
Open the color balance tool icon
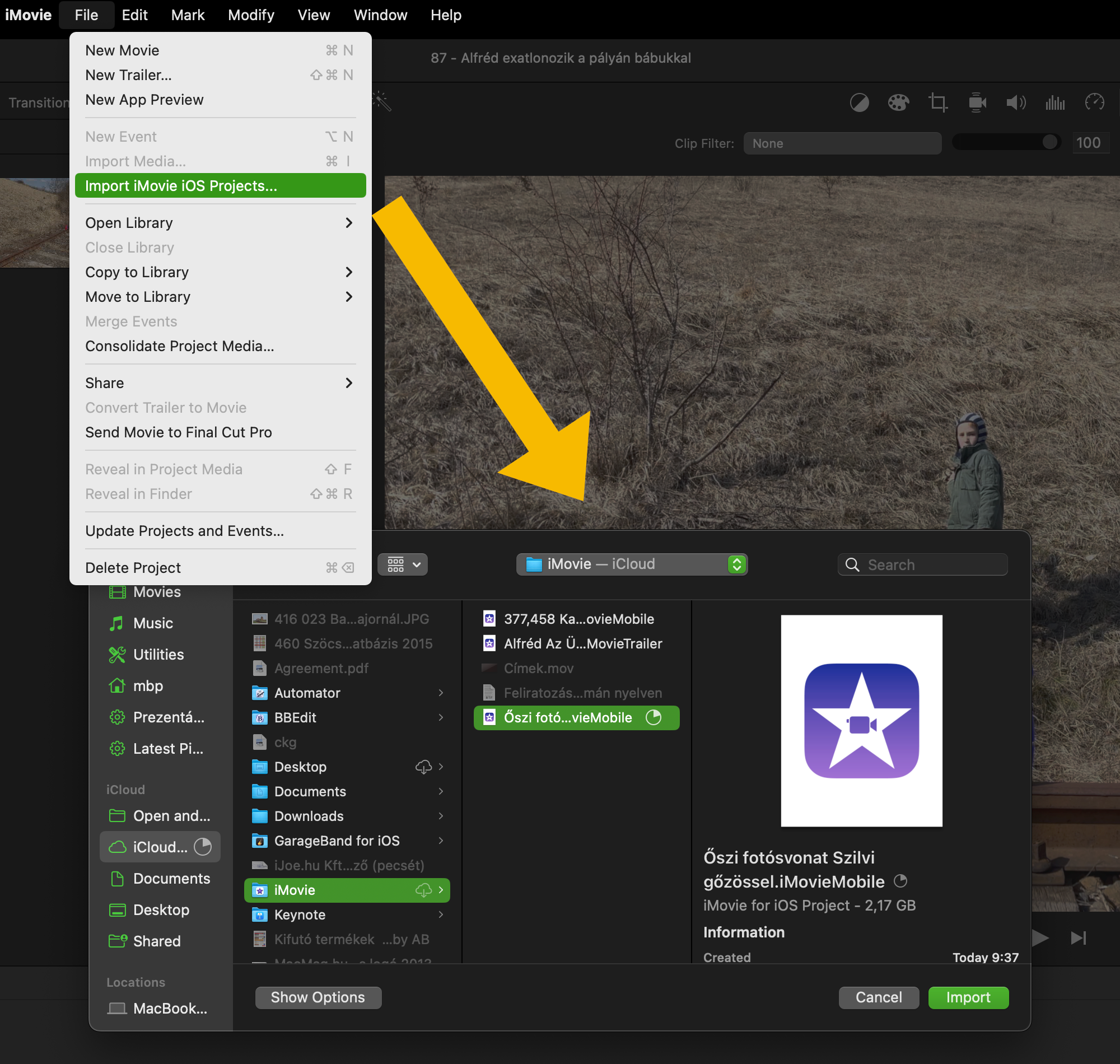coord(859,102)
